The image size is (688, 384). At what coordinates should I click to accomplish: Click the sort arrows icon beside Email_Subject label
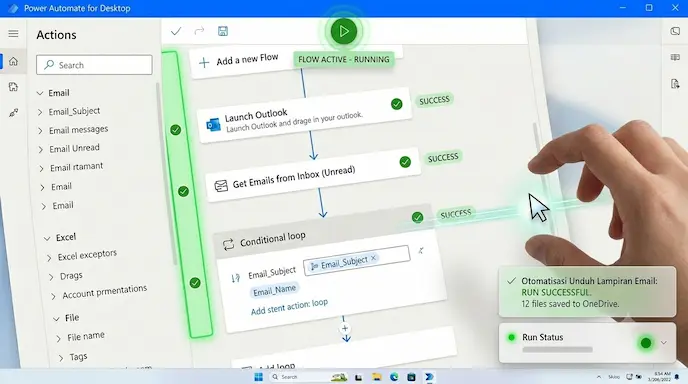236,278
